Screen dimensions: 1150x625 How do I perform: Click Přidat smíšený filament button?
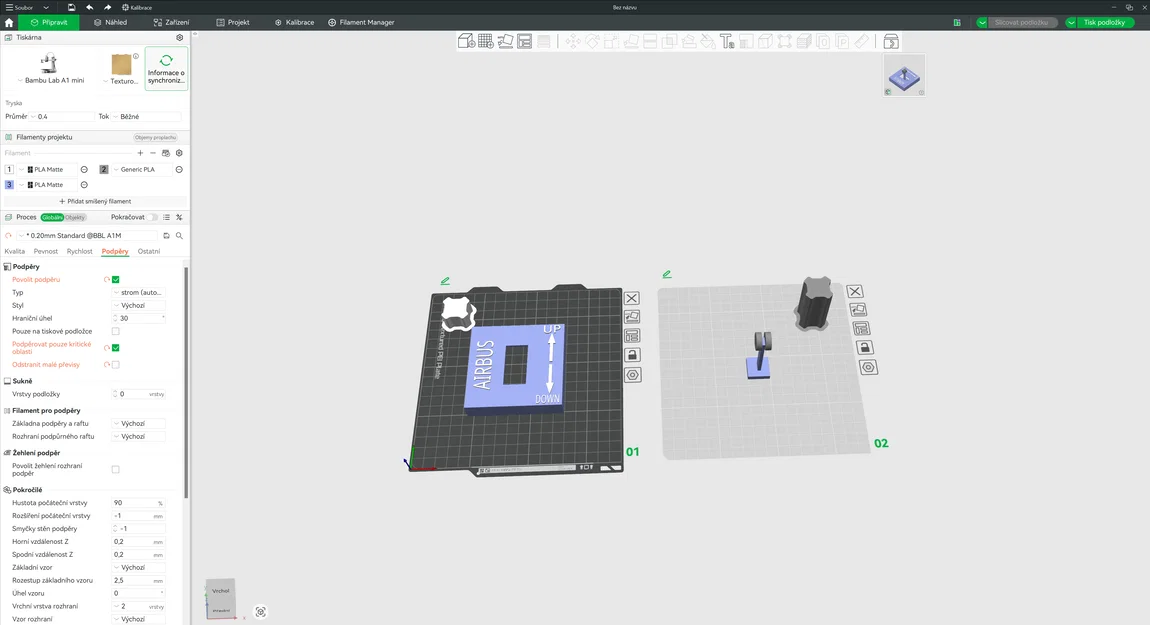[95, 201]
